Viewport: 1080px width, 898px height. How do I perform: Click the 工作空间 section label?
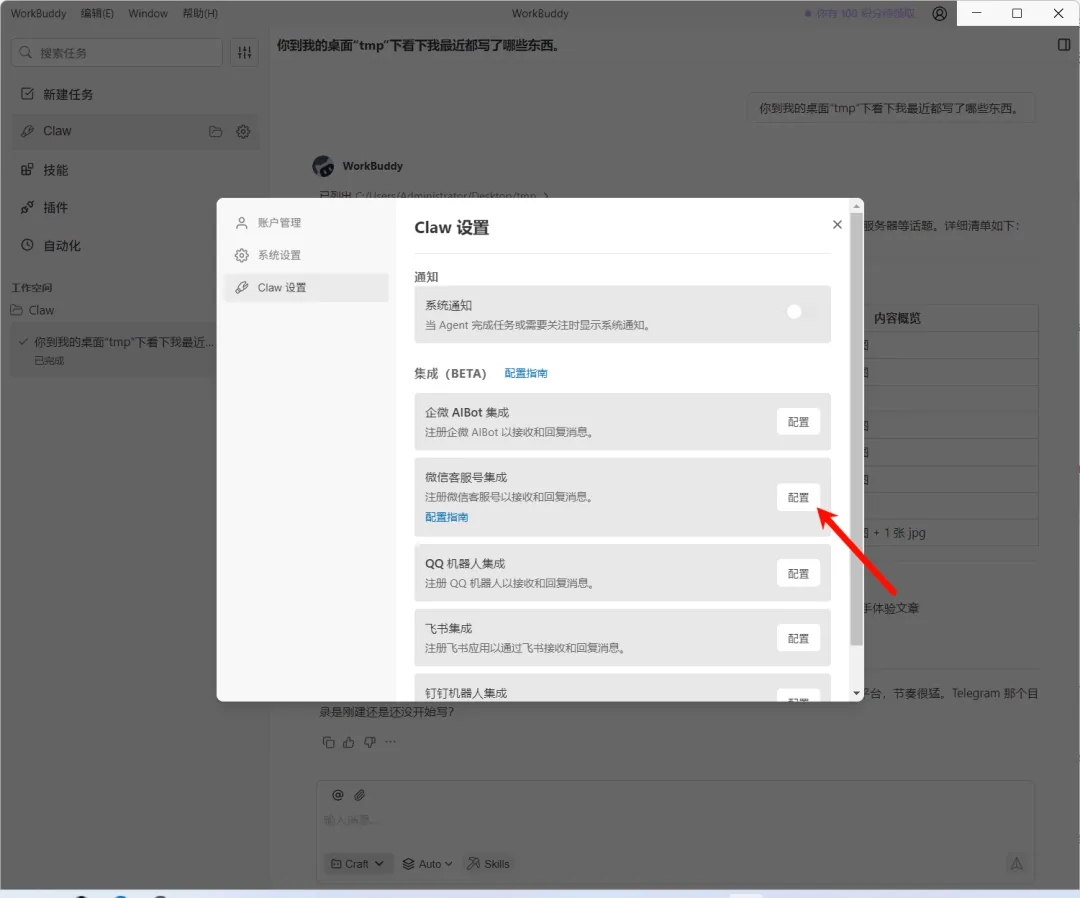(x=32, y=288)
